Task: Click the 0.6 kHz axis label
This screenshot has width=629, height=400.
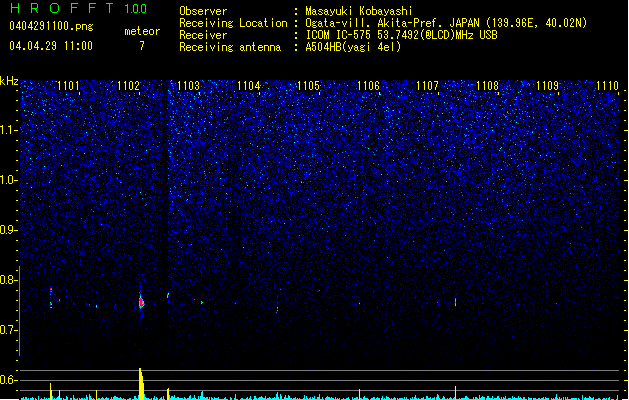Action: 8,380
